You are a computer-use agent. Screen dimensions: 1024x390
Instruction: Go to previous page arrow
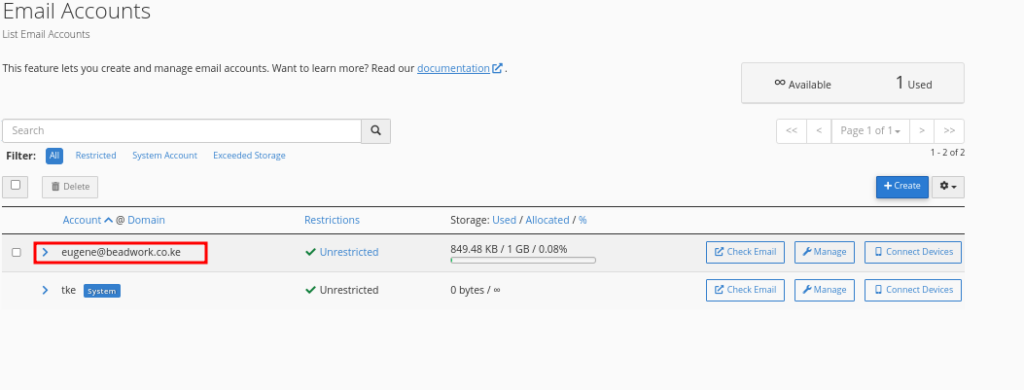click(x=819, y=131)
